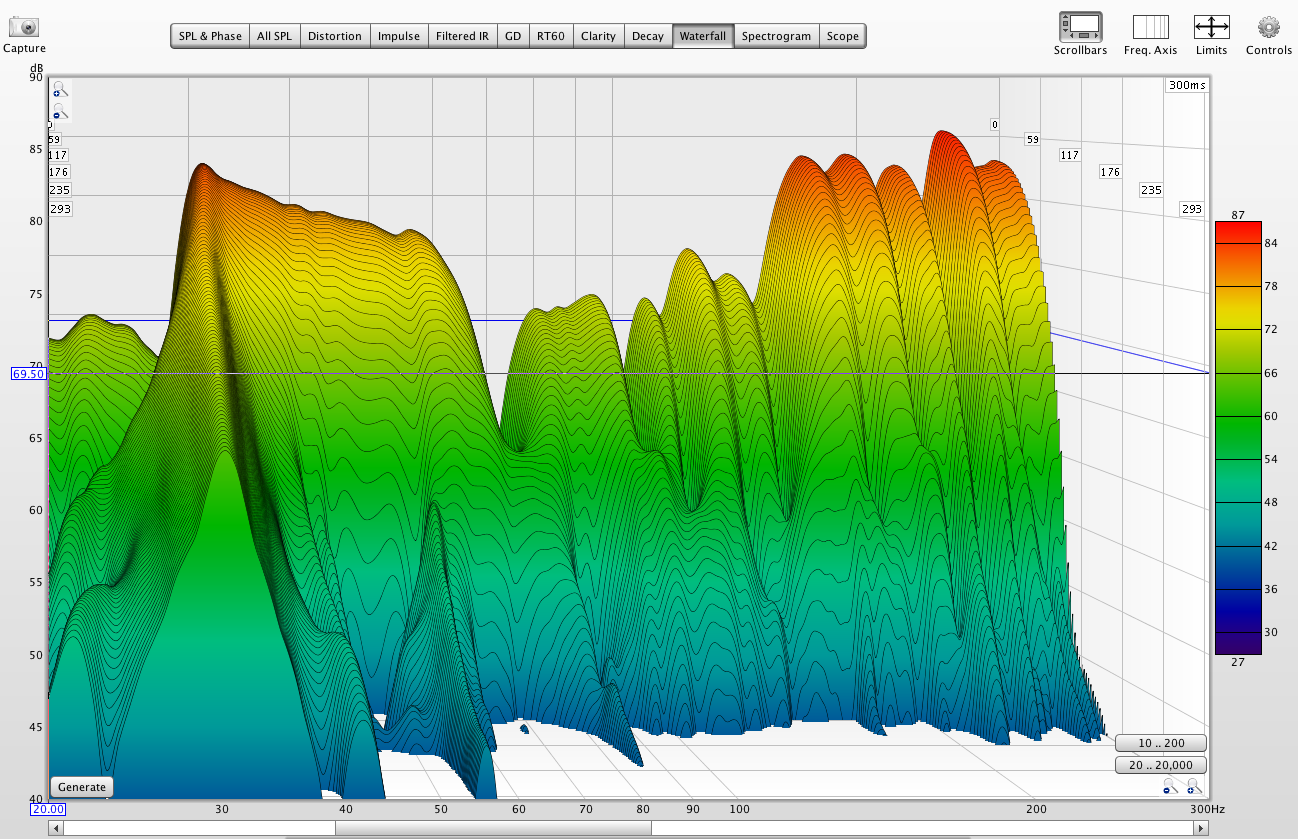Zoom in on the horizontal frequency axis
The width and height of the screenshot is (1298, 839).
pyautogui.click(x=1193, y=788)
